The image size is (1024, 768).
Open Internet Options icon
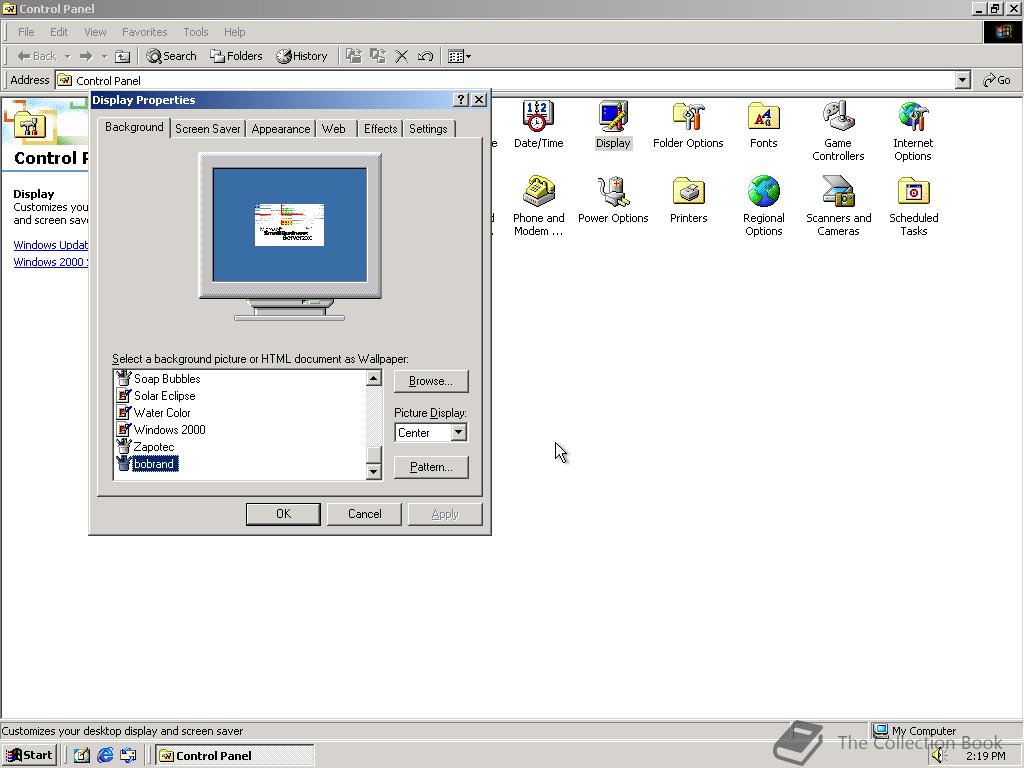coord(912,131)
